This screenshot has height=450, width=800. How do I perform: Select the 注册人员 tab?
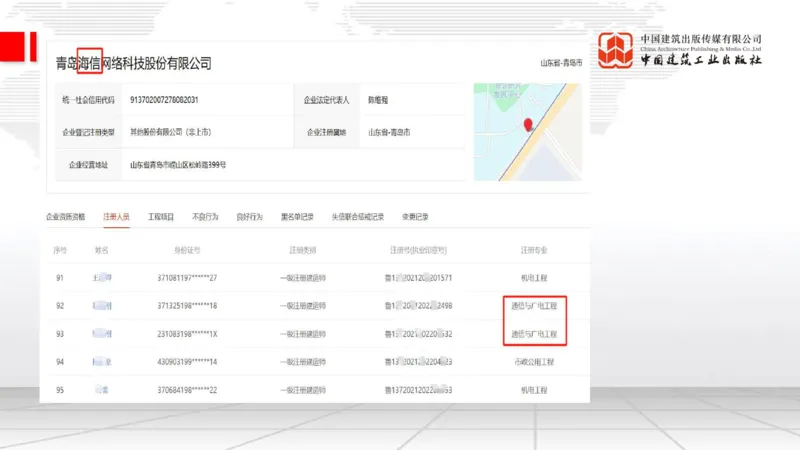click(116, 217)
